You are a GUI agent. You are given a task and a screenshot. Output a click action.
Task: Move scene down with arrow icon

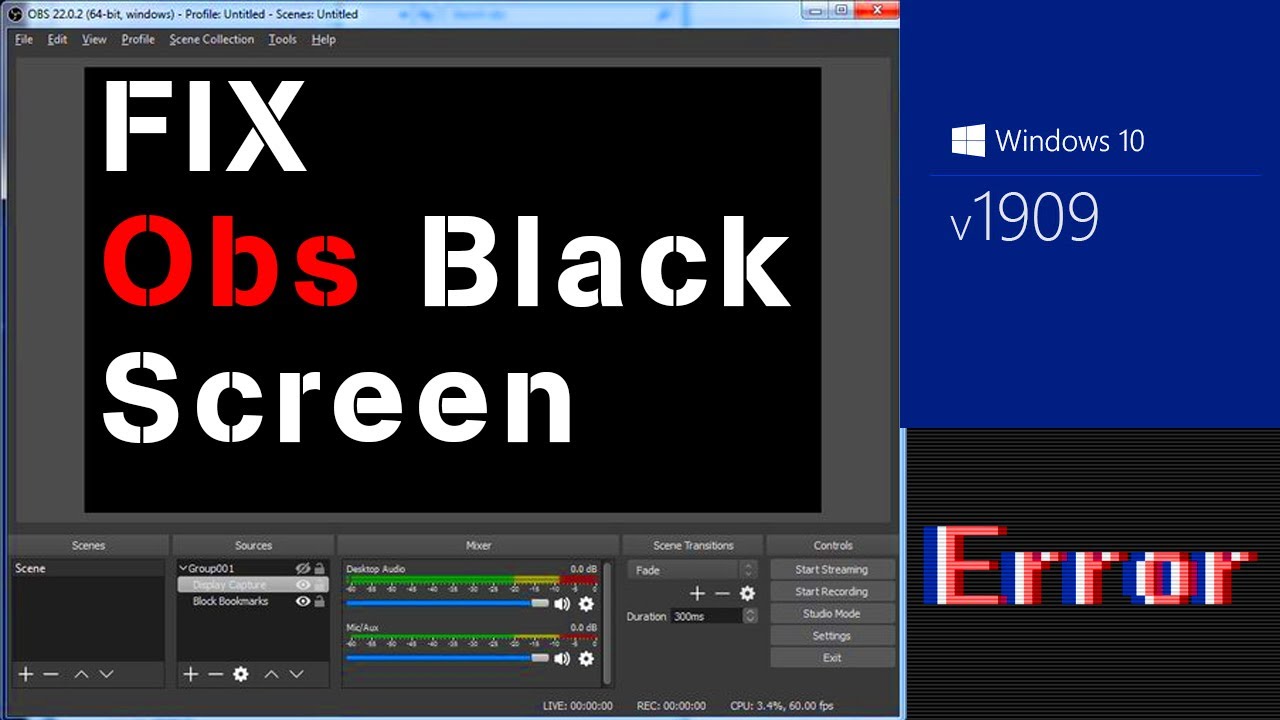(x=106, y=674)
